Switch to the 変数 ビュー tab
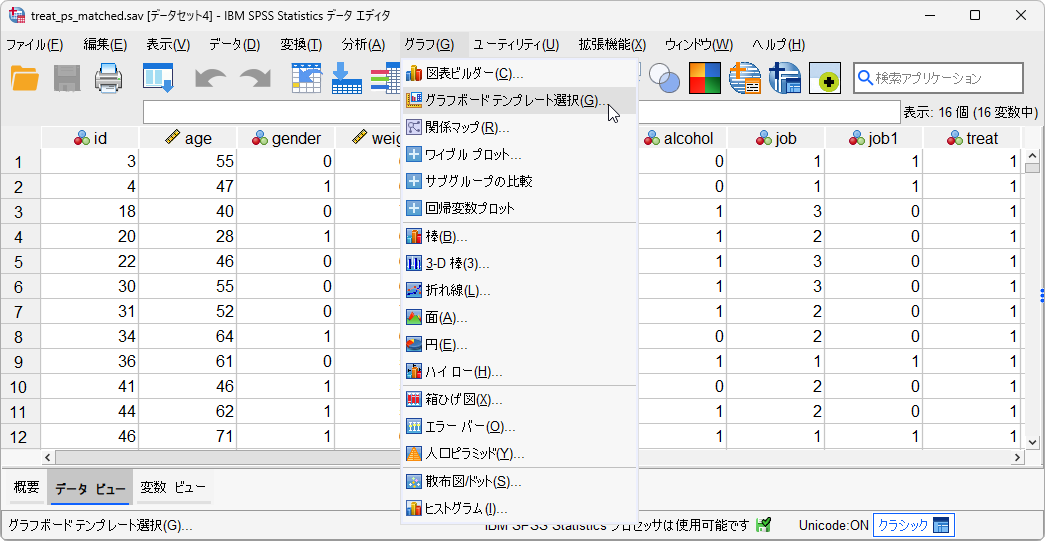 [173, 488]
